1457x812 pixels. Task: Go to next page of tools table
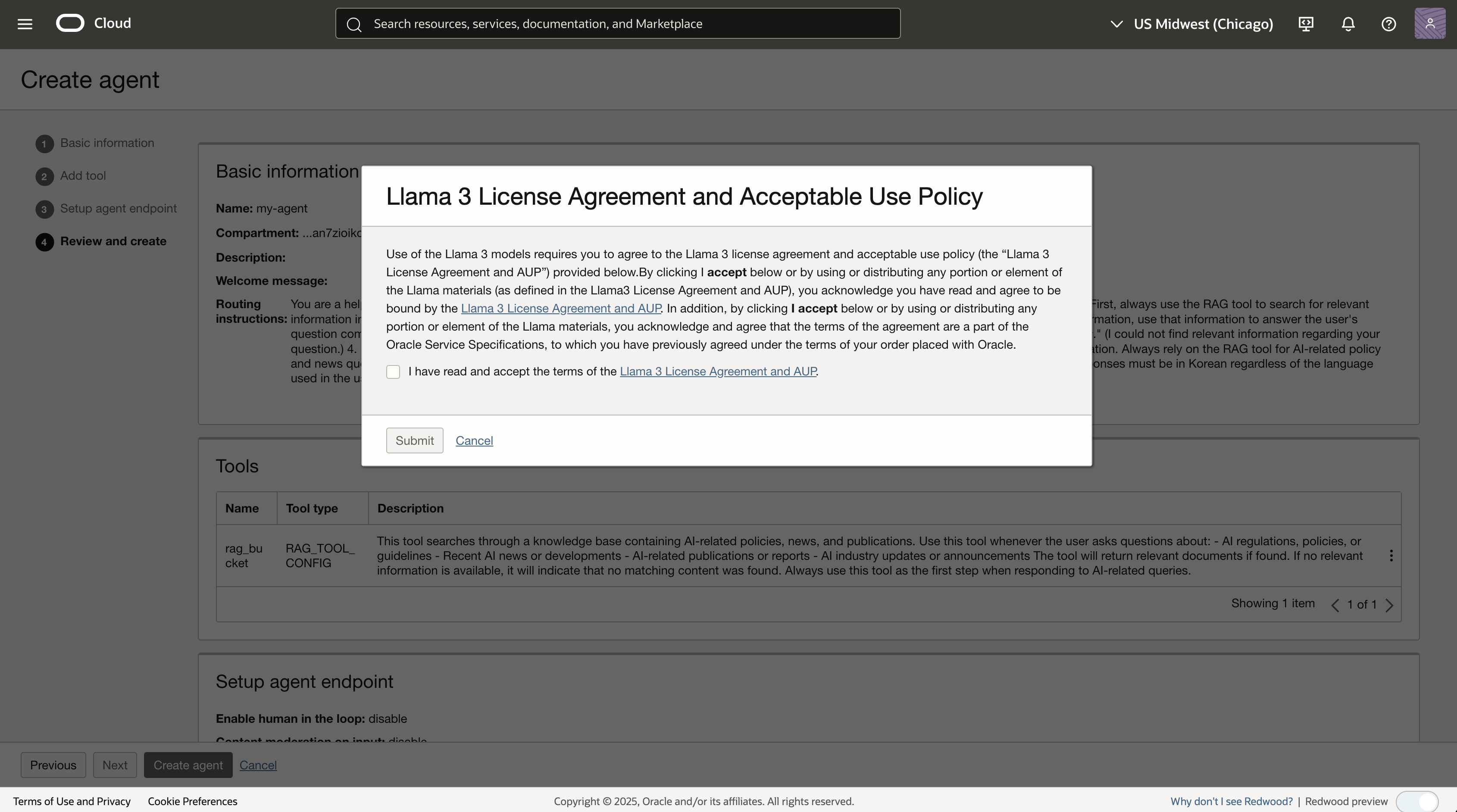pos(1390,605)
